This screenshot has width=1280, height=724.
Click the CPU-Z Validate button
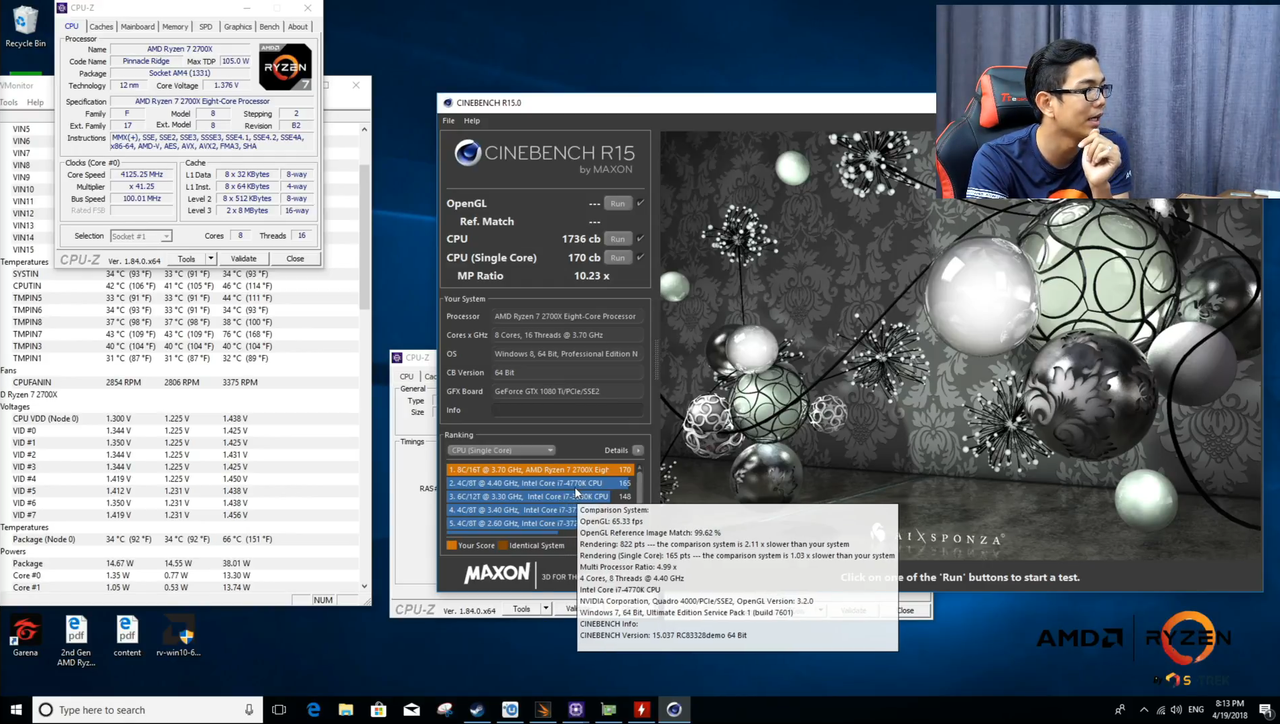244,259
